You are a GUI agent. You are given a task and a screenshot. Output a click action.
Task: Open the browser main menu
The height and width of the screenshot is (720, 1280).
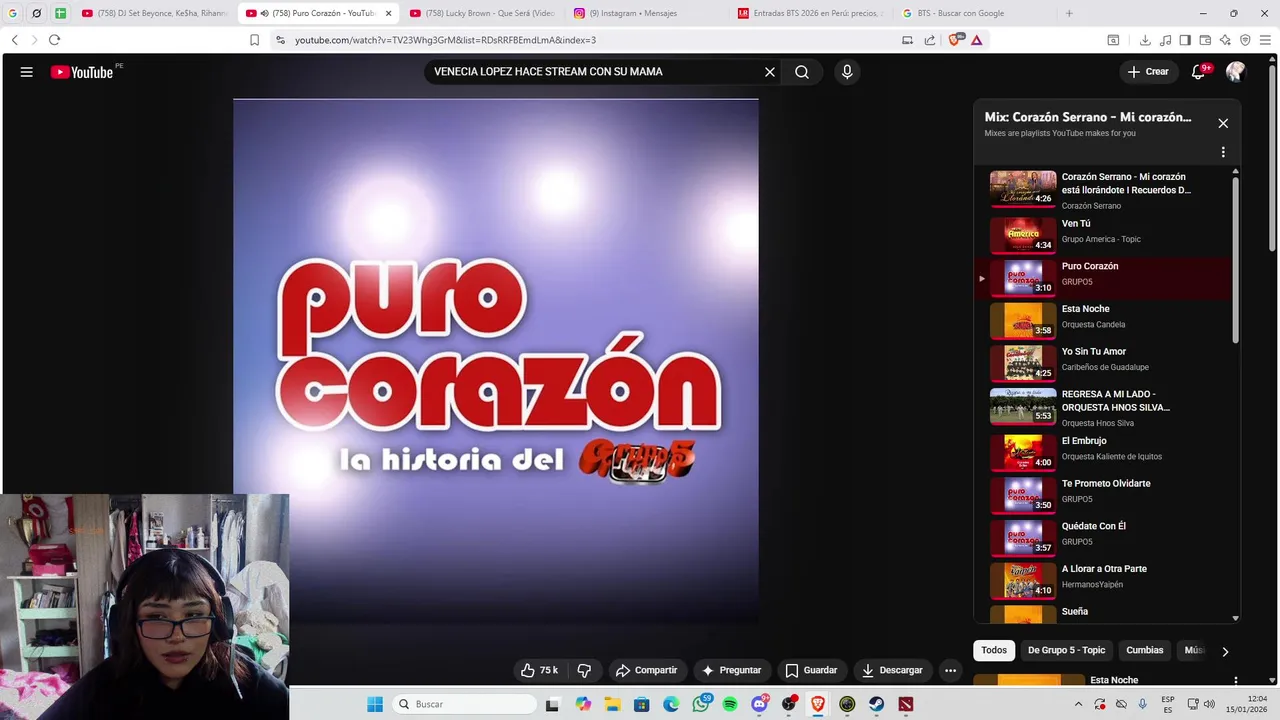[1265, 40]
